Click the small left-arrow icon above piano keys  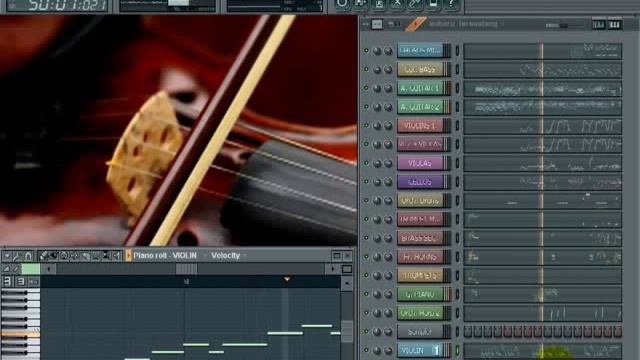pyautogui.click(x=33, y=282)
